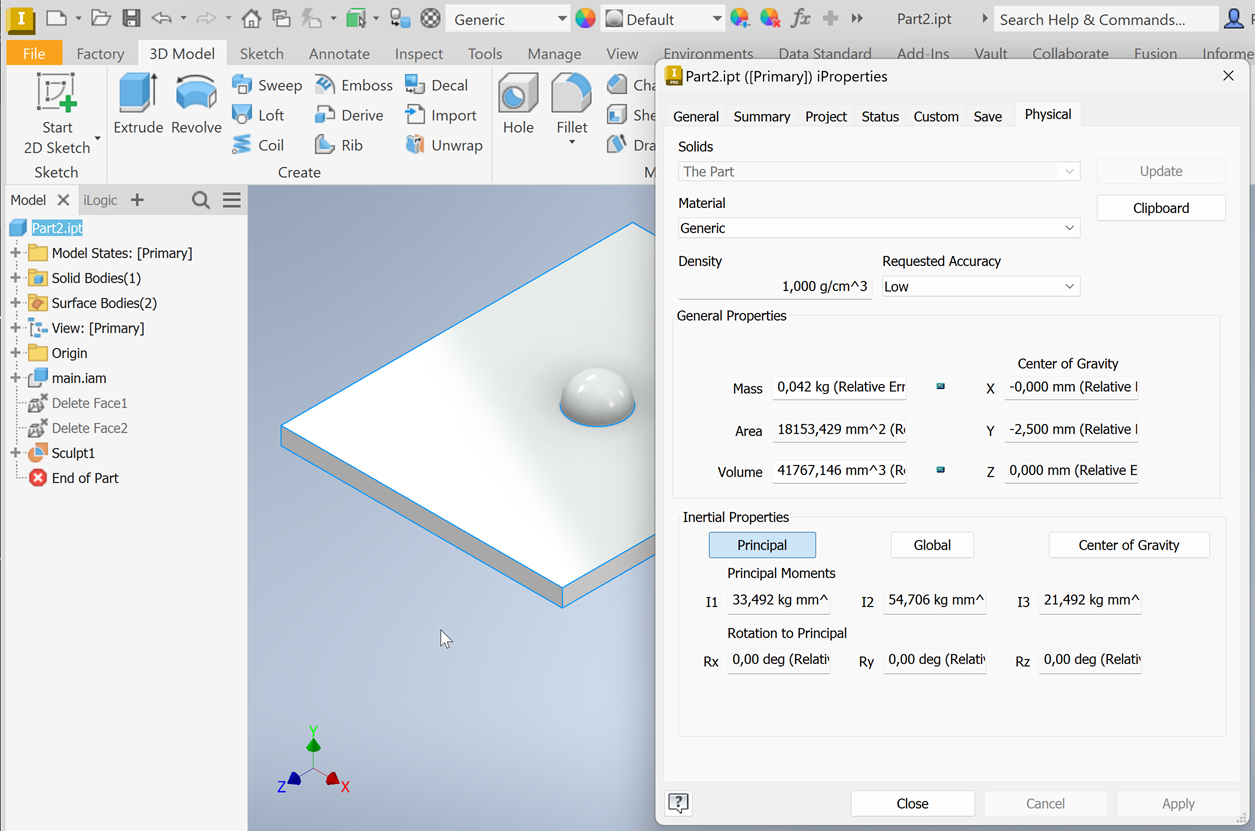Show inertial properties at Center of Gravity
Image resolution: width=1255 pixels, height=831 pixels.
pos(1129,544)
